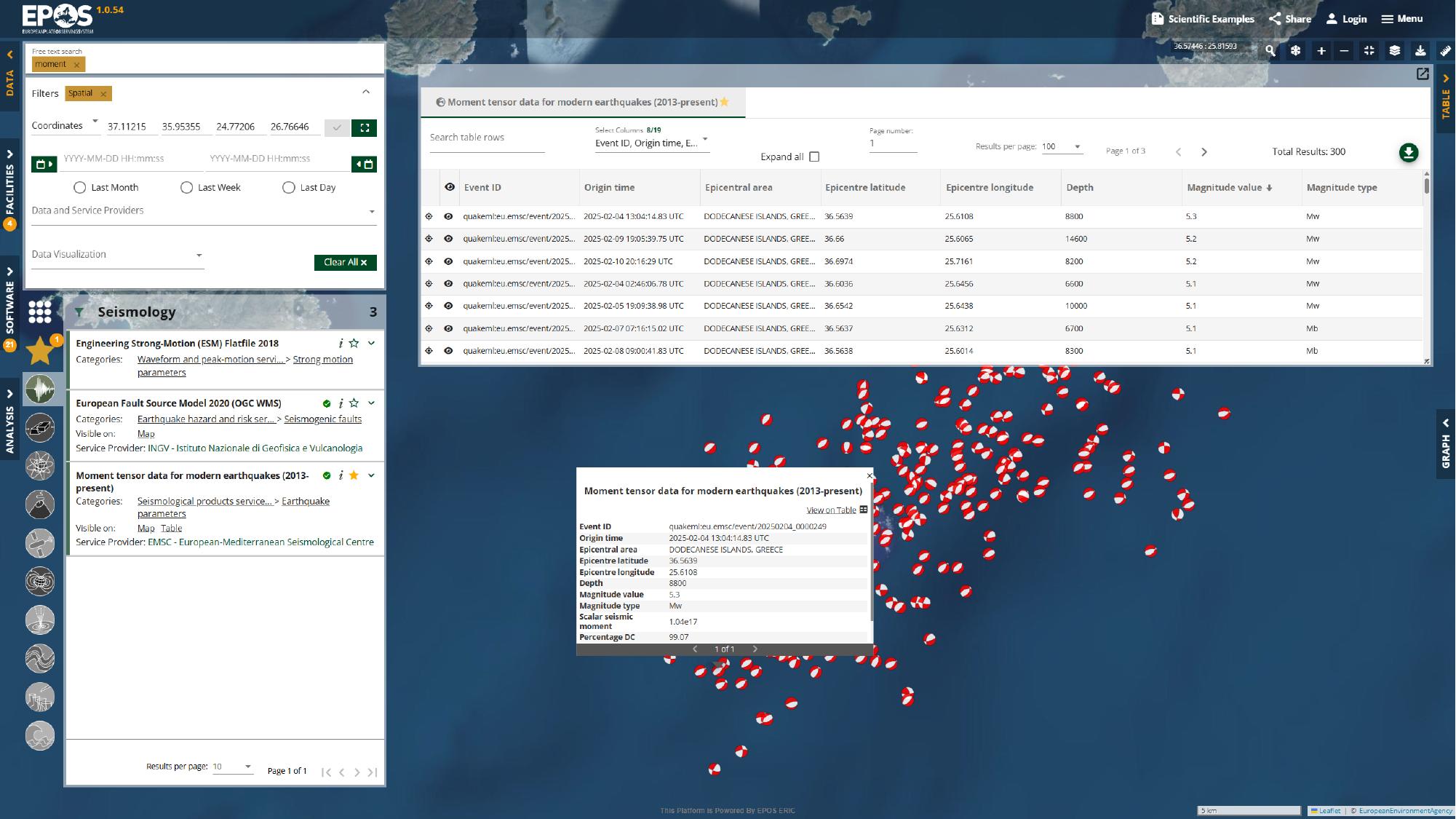The image size is (1456, 819).
Task: Open View on Table in the popup
Action: 831,510
